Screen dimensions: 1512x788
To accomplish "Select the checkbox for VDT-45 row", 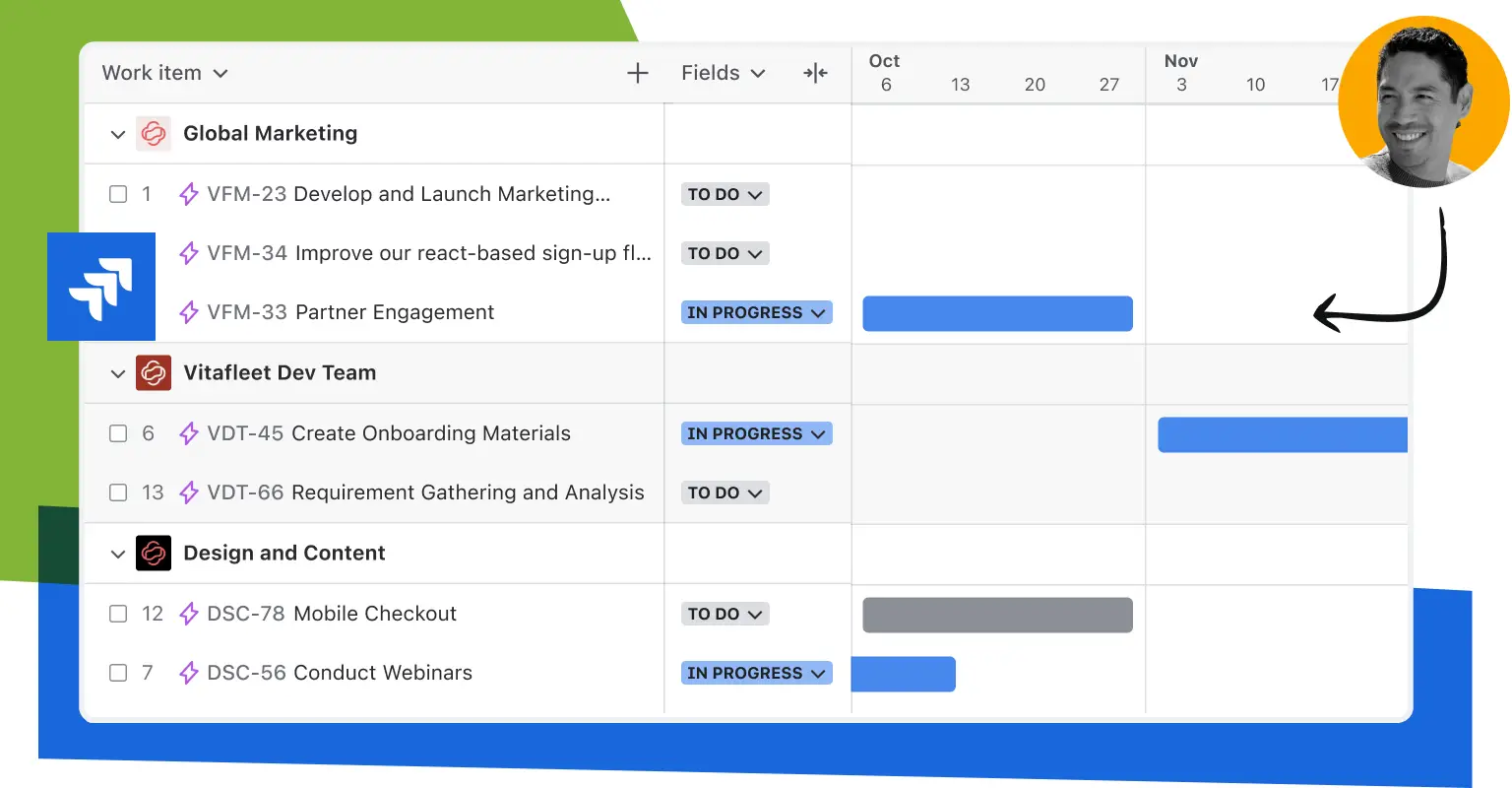I will 118,433.
